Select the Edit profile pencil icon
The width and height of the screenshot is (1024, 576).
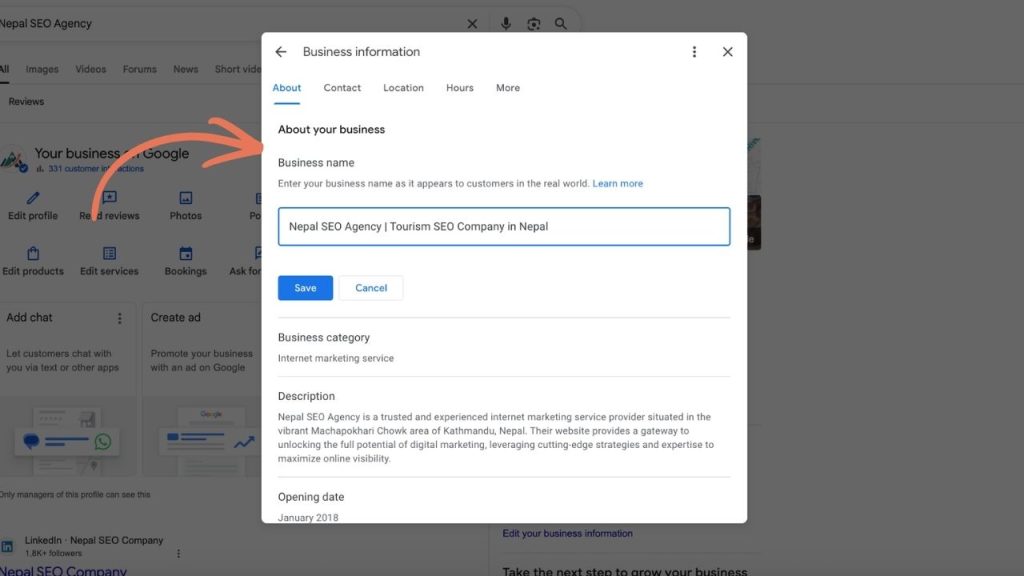point(33,199)
